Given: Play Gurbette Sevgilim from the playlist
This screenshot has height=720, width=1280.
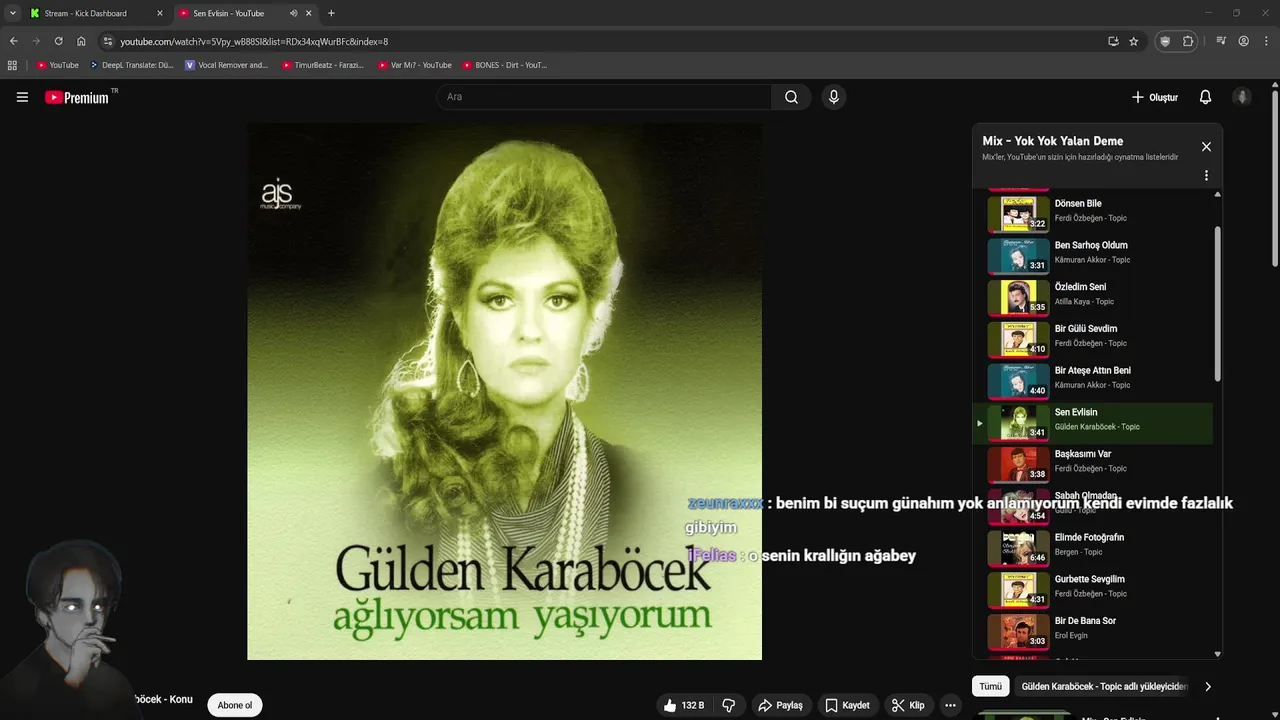Looking at the screenshot, I should tap(1093, 590).
